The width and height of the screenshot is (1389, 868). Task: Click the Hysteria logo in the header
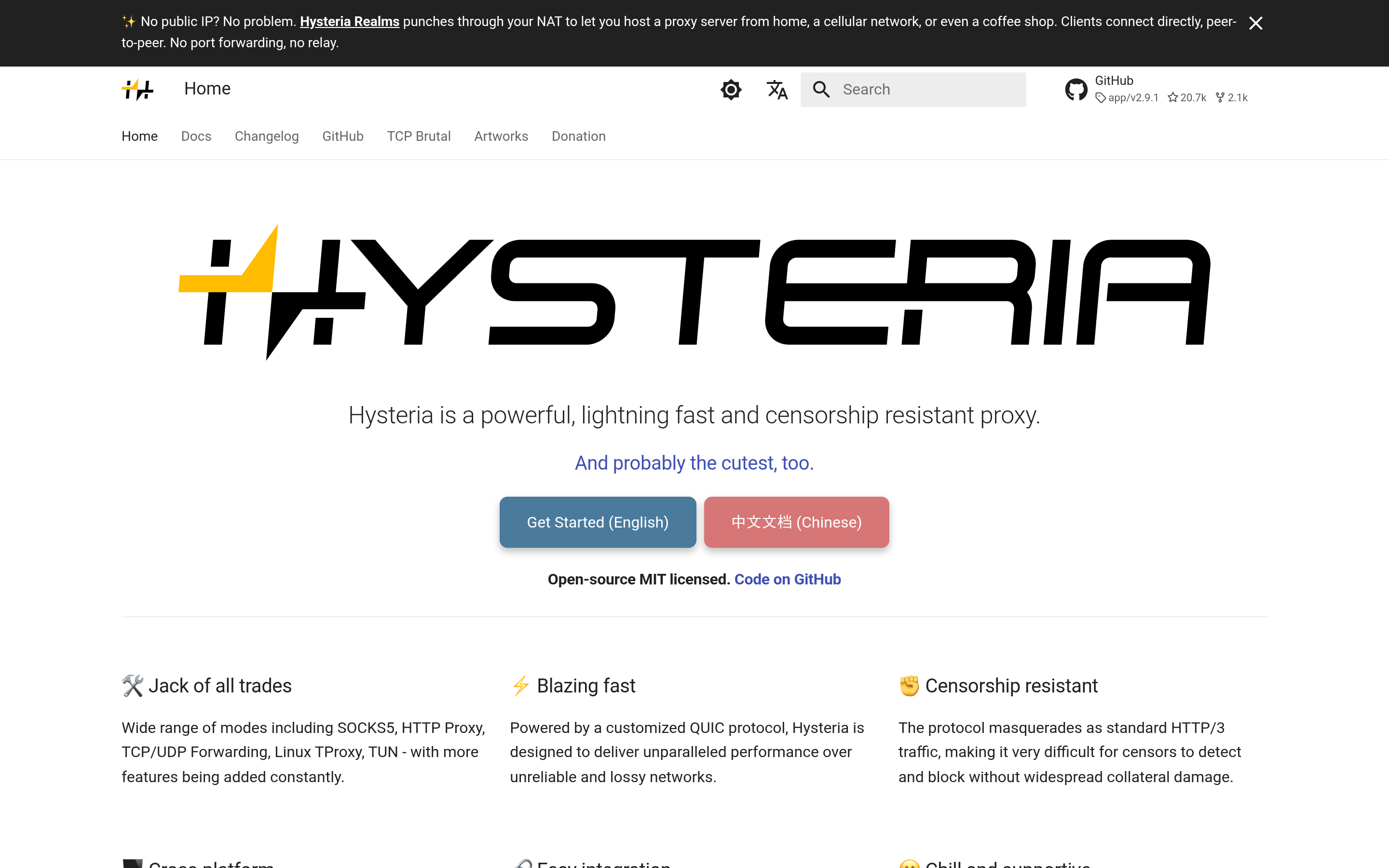click(x=138, y=90)
